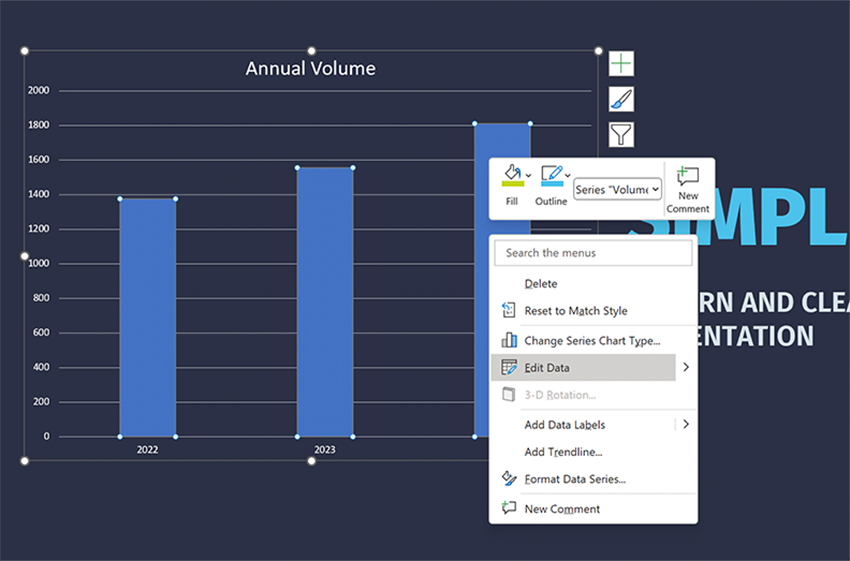The image size is (850, 561).
Task: Choose Delete from the context menu
Action: (x=540, y=283)
